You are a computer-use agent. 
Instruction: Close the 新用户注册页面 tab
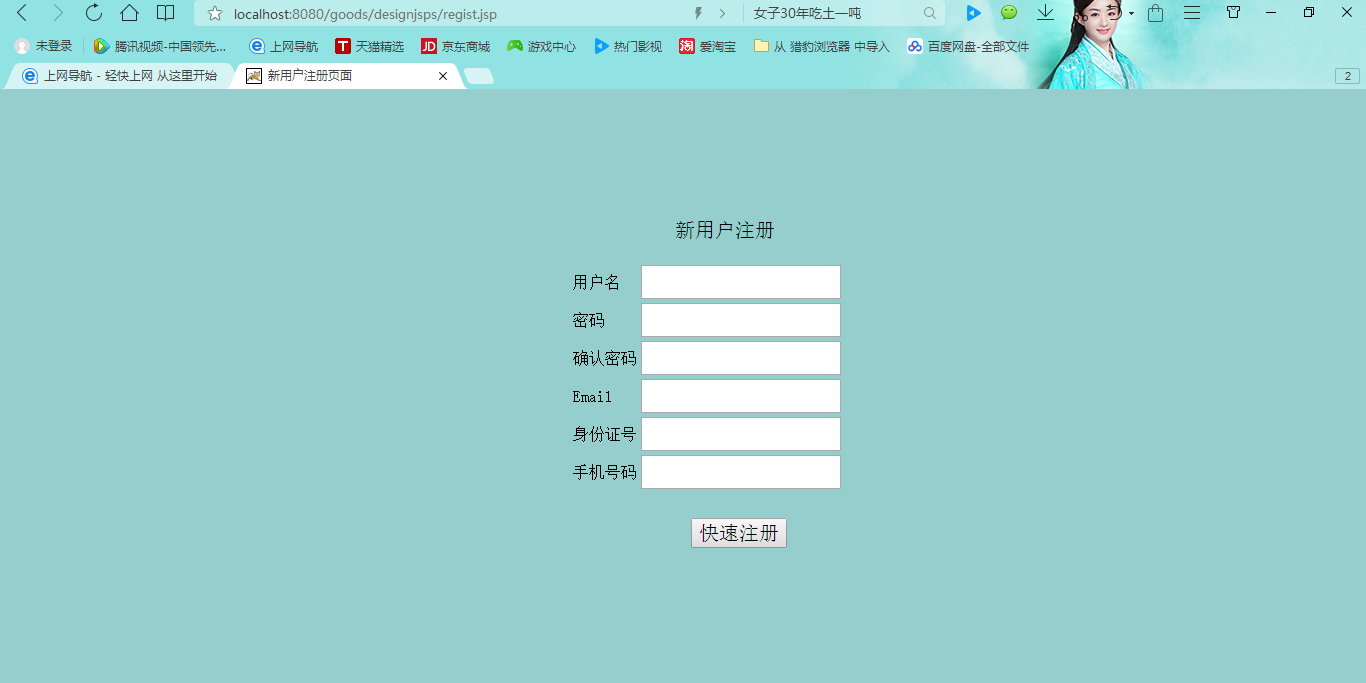tap(443, 76)
